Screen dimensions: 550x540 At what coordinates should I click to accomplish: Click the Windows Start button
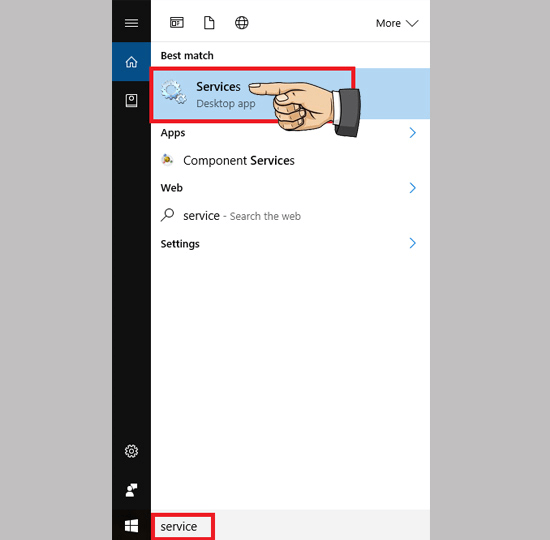click(131, 526)
